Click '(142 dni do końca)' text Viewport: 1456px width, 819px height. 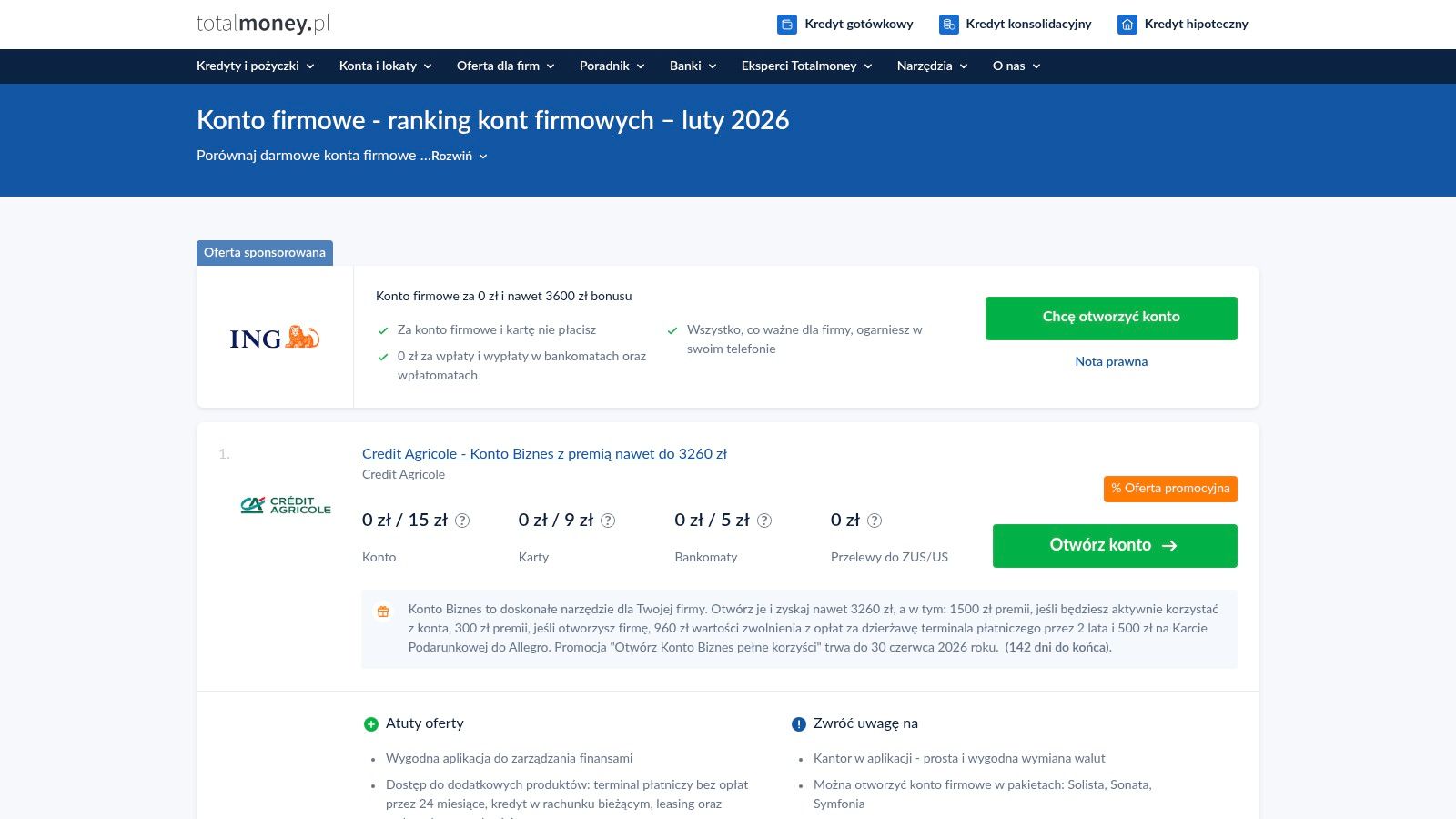coord(1058,647)
